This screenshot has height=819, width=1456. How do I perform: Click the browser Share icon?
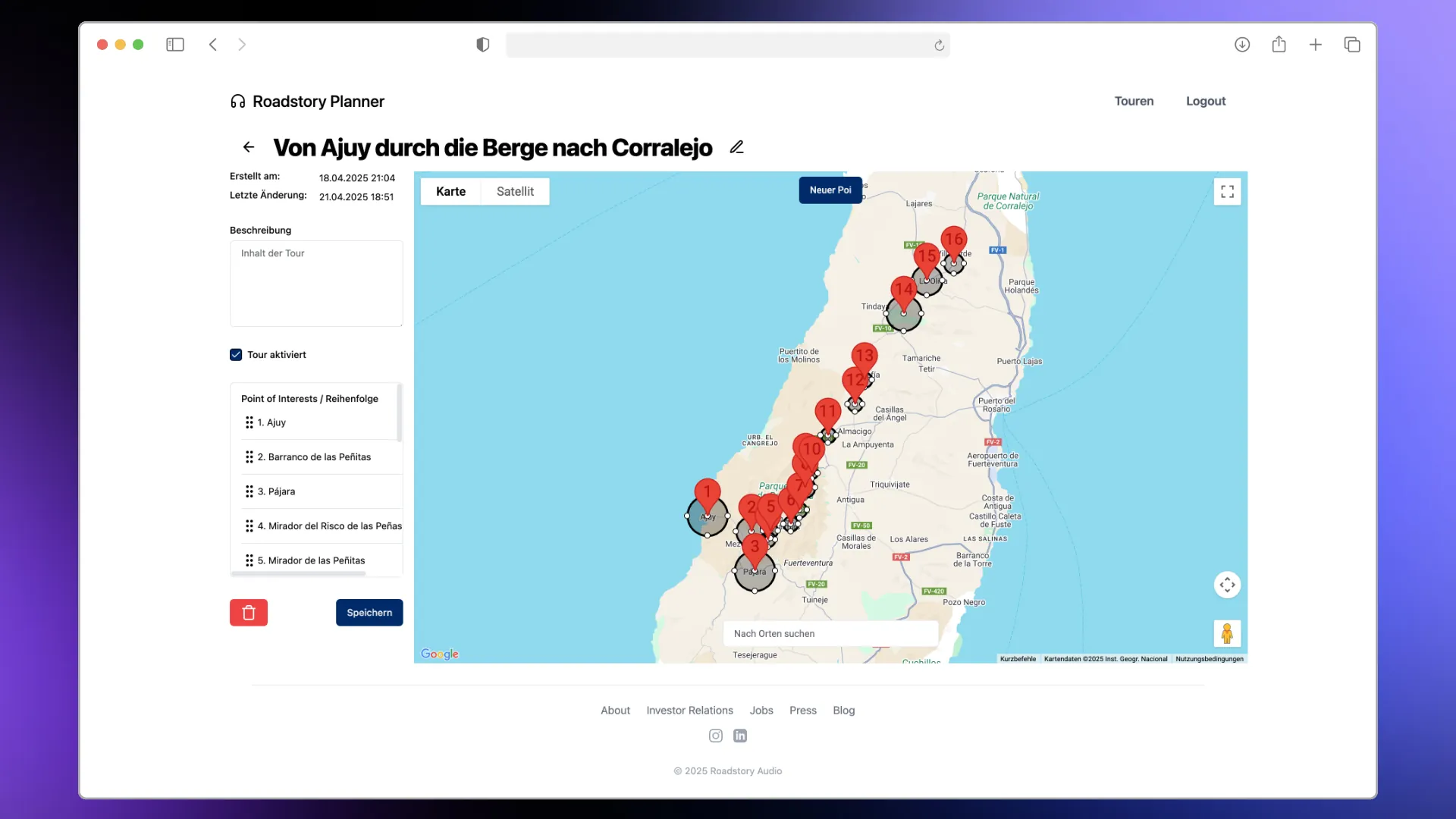[1279, 45]
